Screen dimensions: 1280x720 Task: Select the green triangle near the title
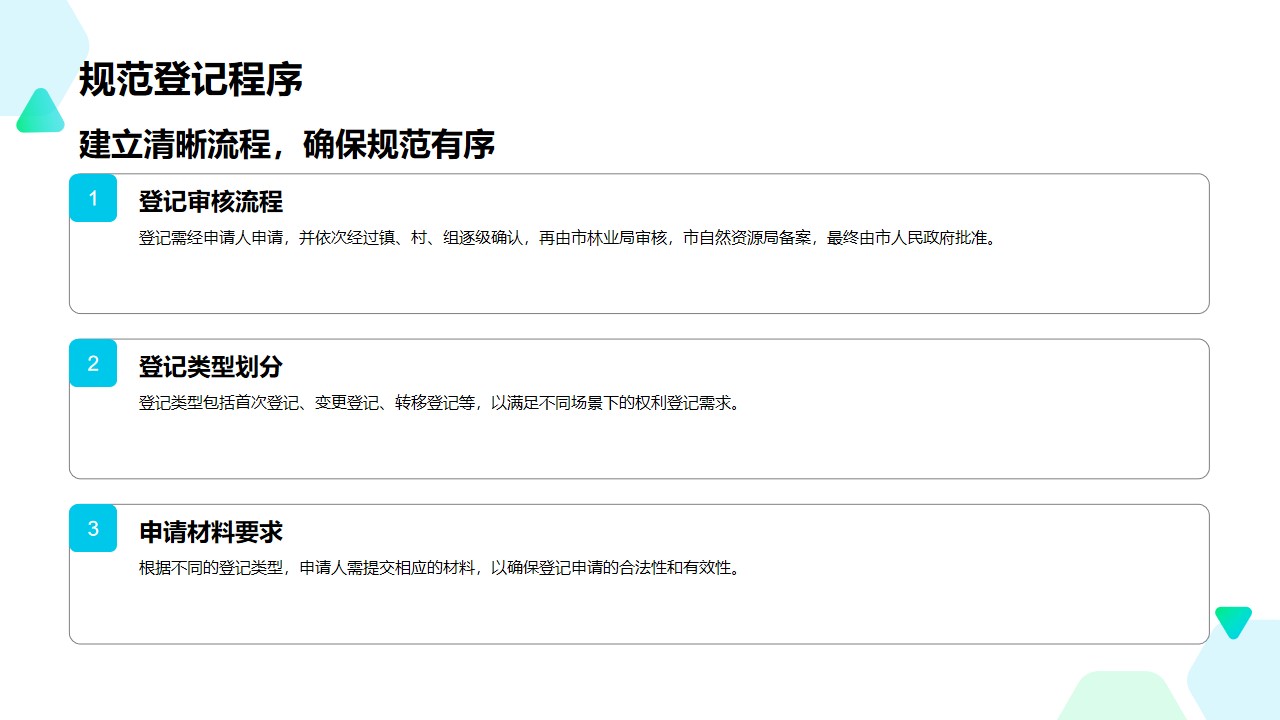40,114
